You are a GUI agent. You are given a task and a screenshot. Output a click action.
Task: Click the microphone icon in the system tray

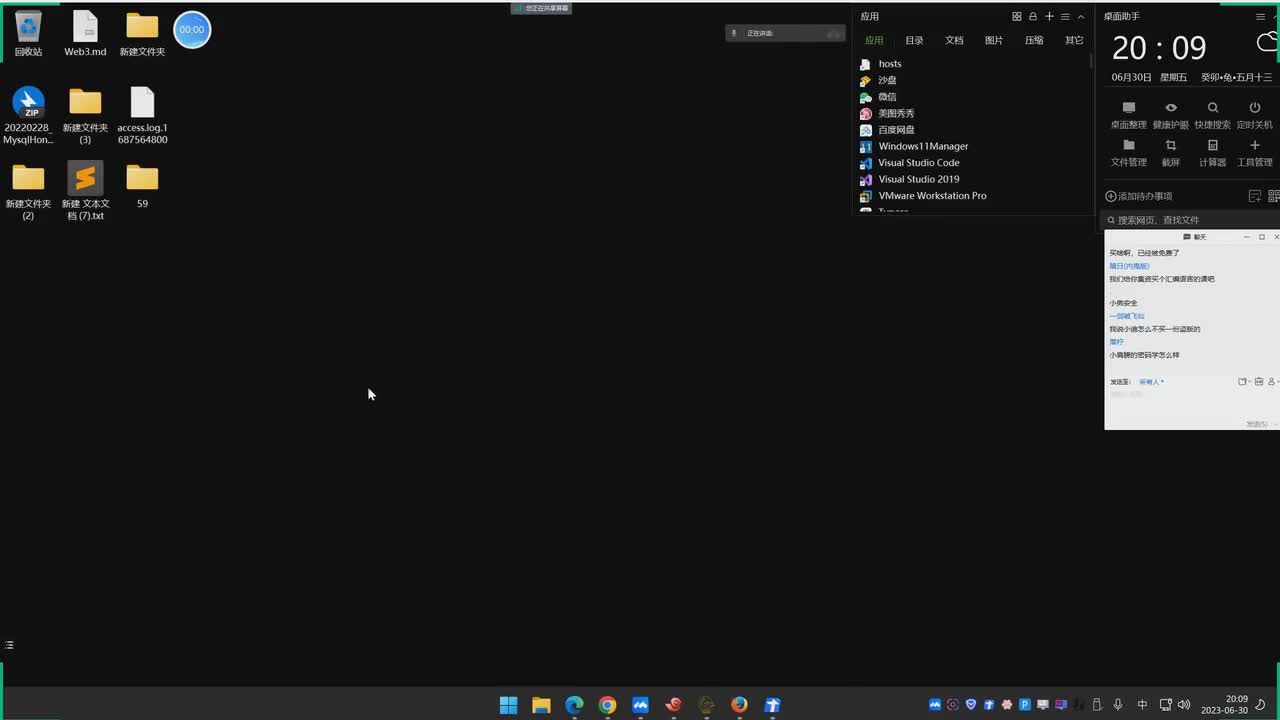coord(1118,705)
